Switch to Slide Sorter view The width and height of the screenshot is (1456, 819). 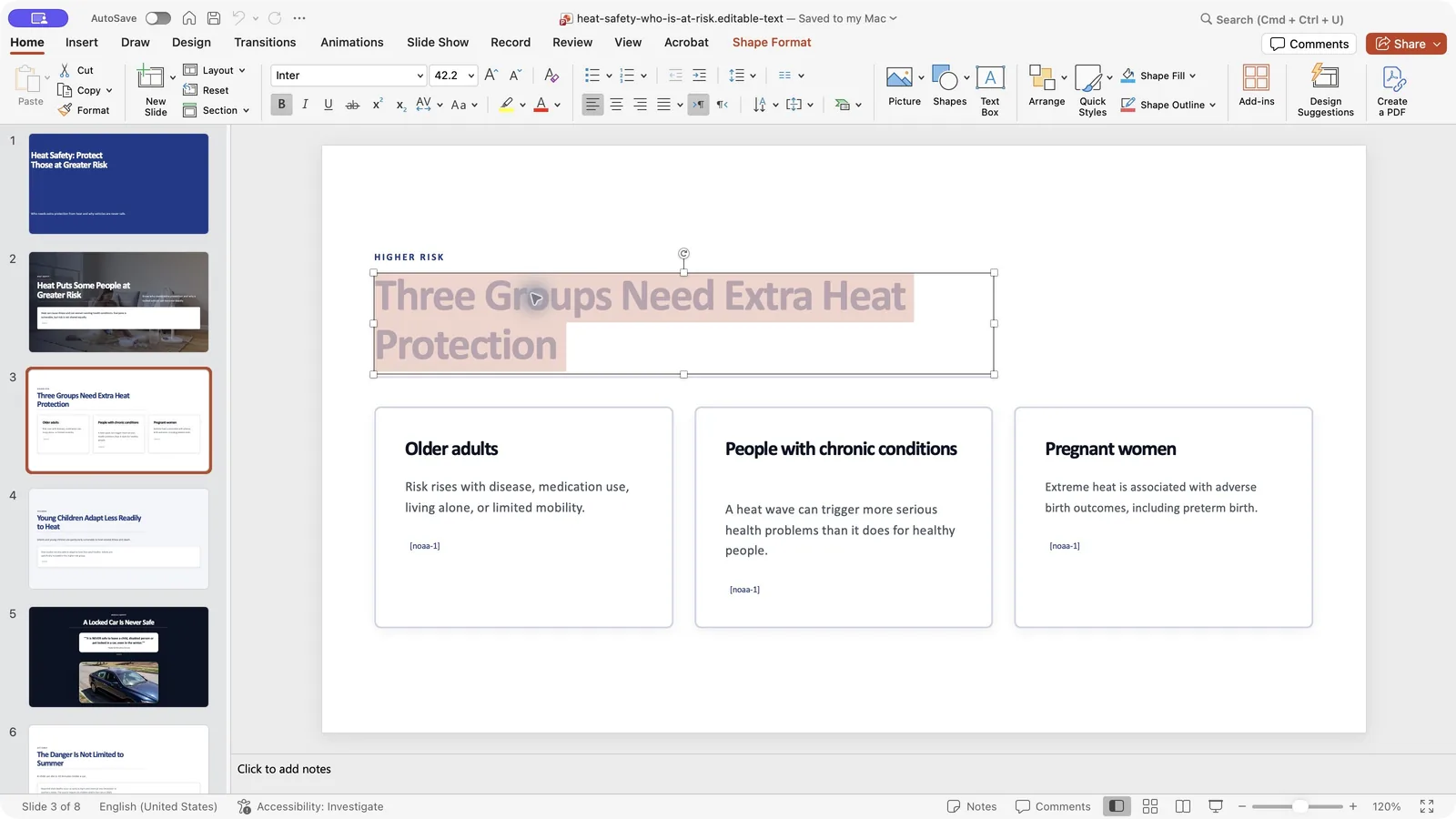click(1150, 806)
